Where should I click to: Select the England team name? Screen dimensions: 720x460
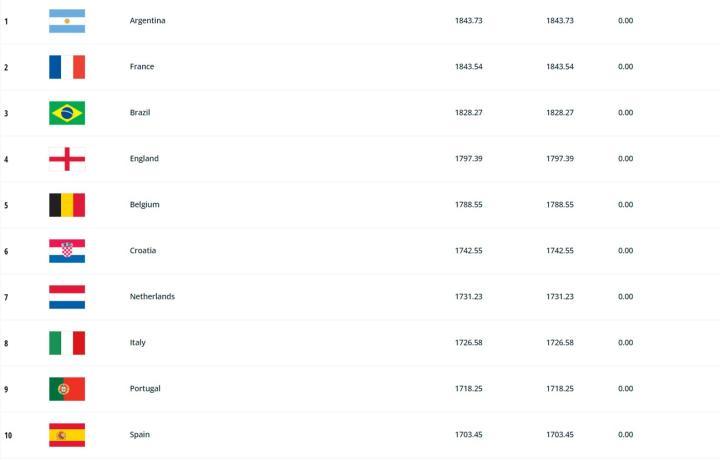click(144, 159)
